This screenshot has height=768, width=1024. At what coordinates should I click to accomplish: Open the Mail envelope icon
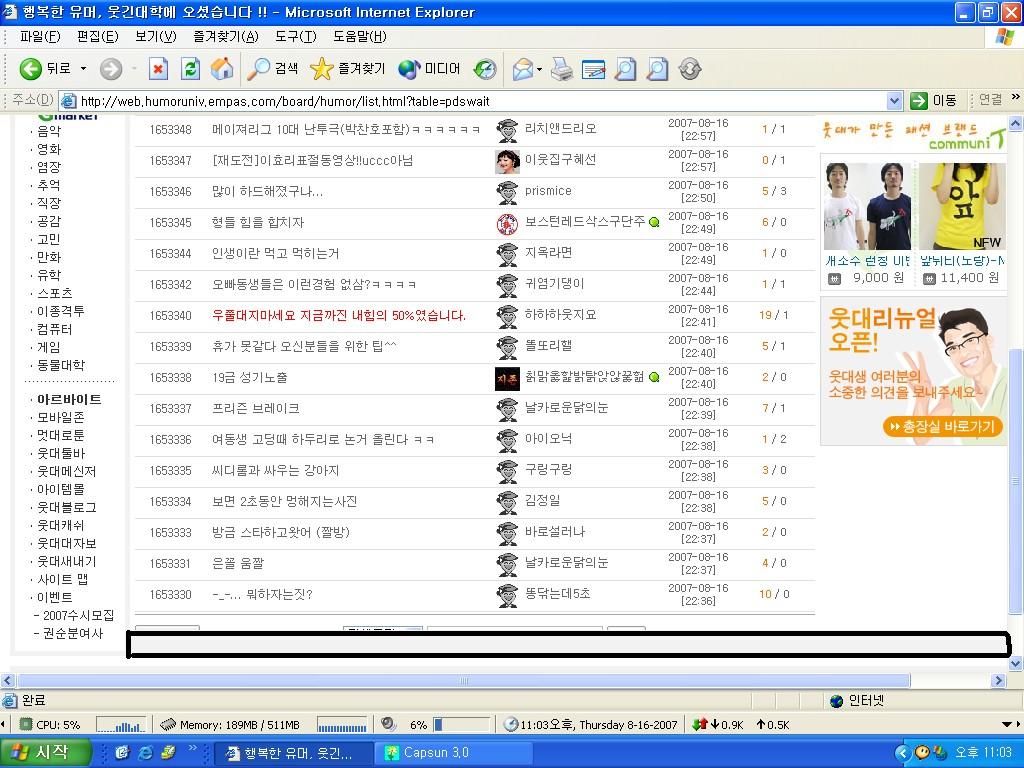523,69
